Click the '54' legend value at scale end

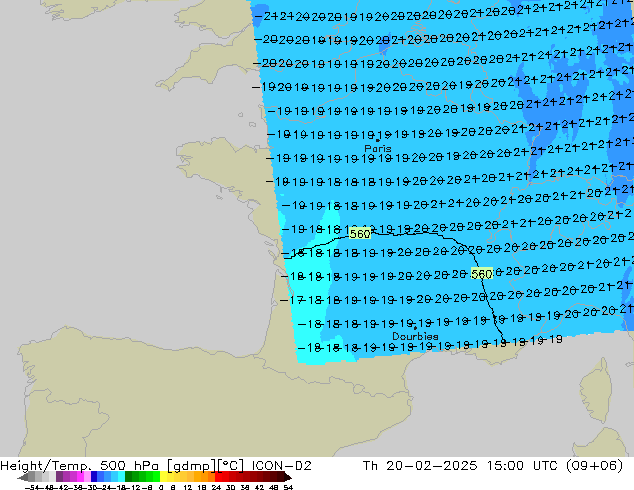[x=288, y=487]
